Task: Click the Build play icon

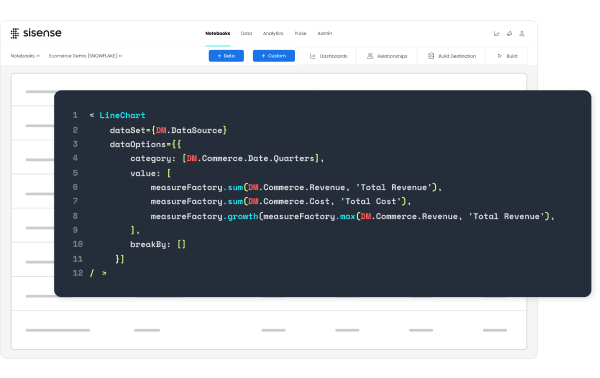Action: click(499, 56)
